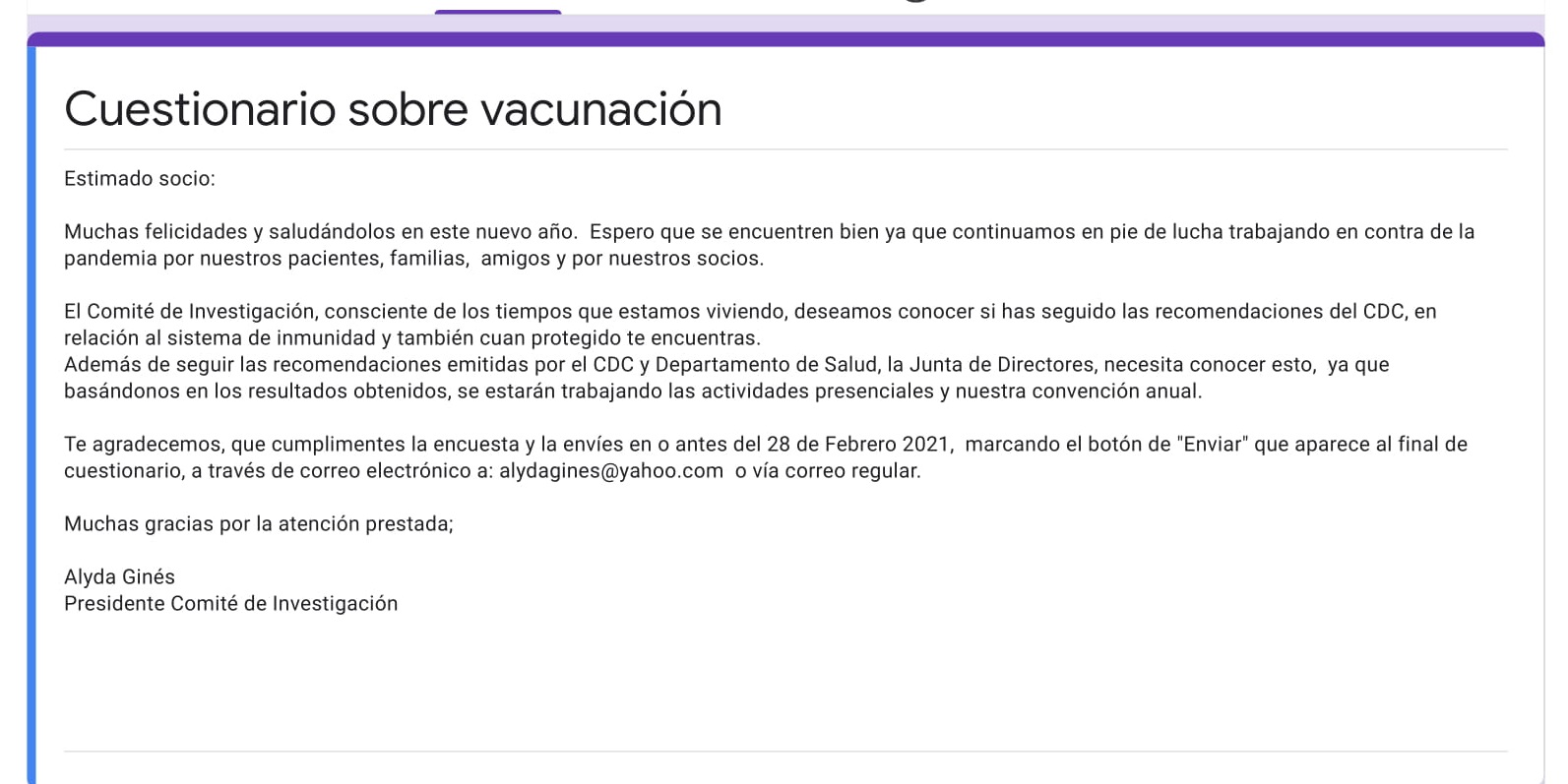Image resolution: width=1568 pixels, height=784 pixels.
Task: Click the signature name "Alyda Ginés"
Action: [x=119, y=577]
